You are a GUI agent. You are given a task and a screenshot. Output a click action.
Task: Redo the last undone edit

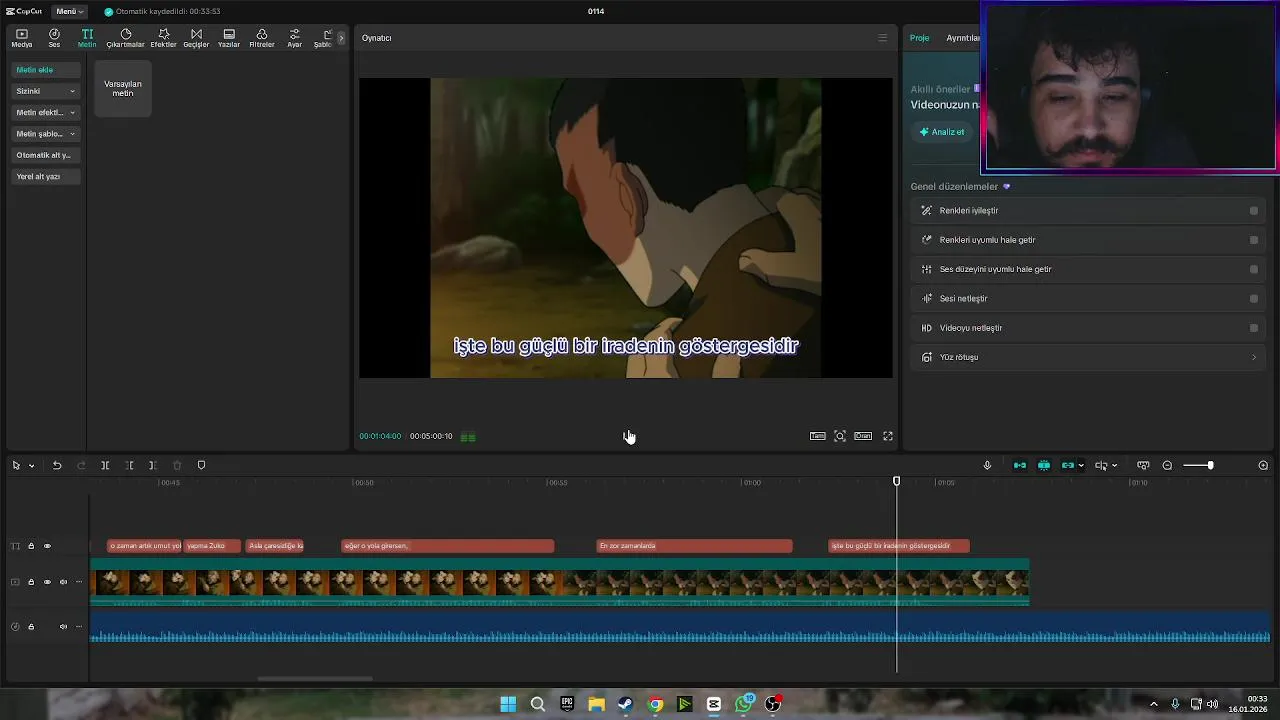point(81,465)
